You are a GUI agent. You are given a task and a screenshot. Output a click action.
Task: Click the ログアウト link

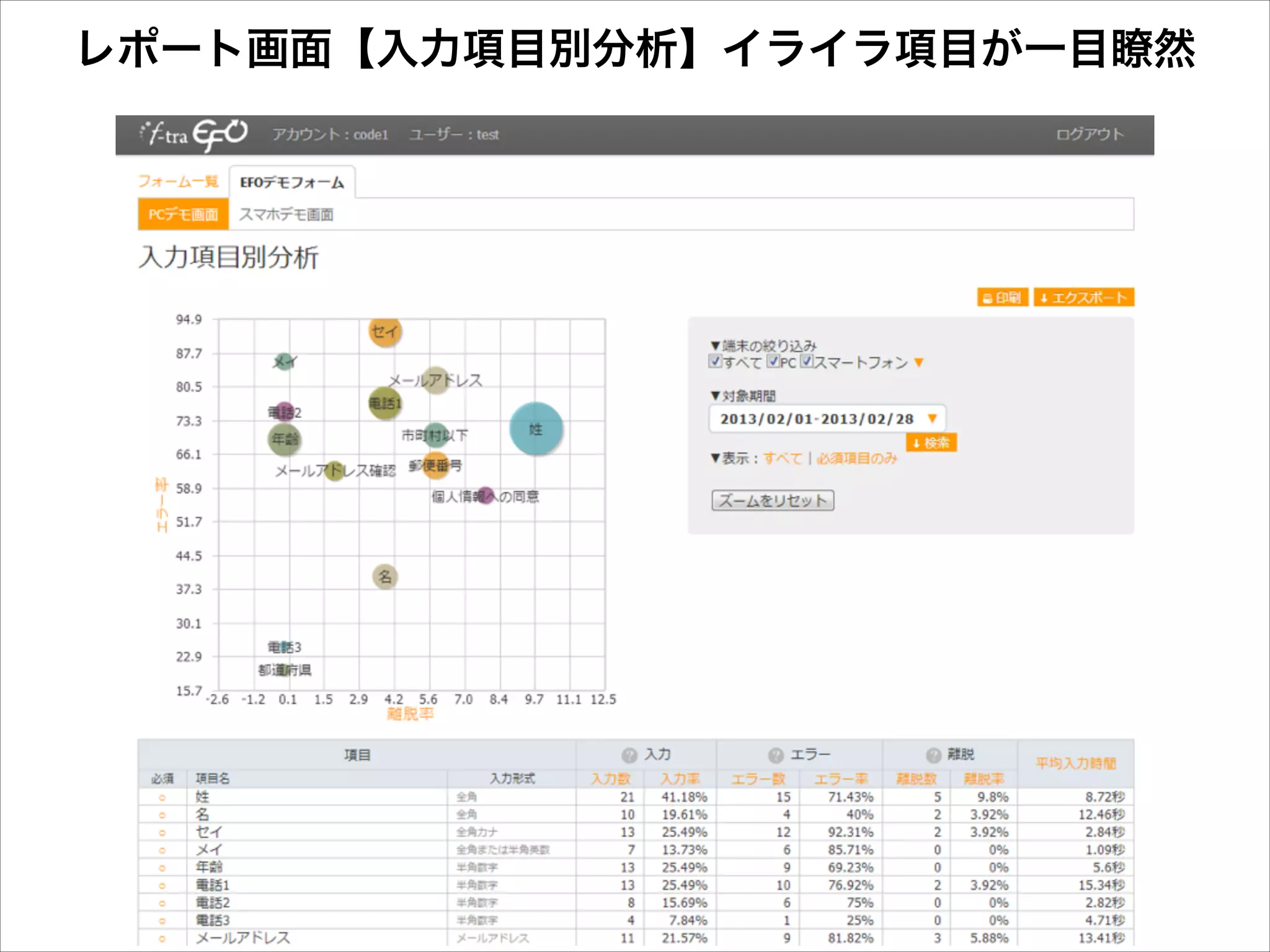click(x=1090, y=134)
